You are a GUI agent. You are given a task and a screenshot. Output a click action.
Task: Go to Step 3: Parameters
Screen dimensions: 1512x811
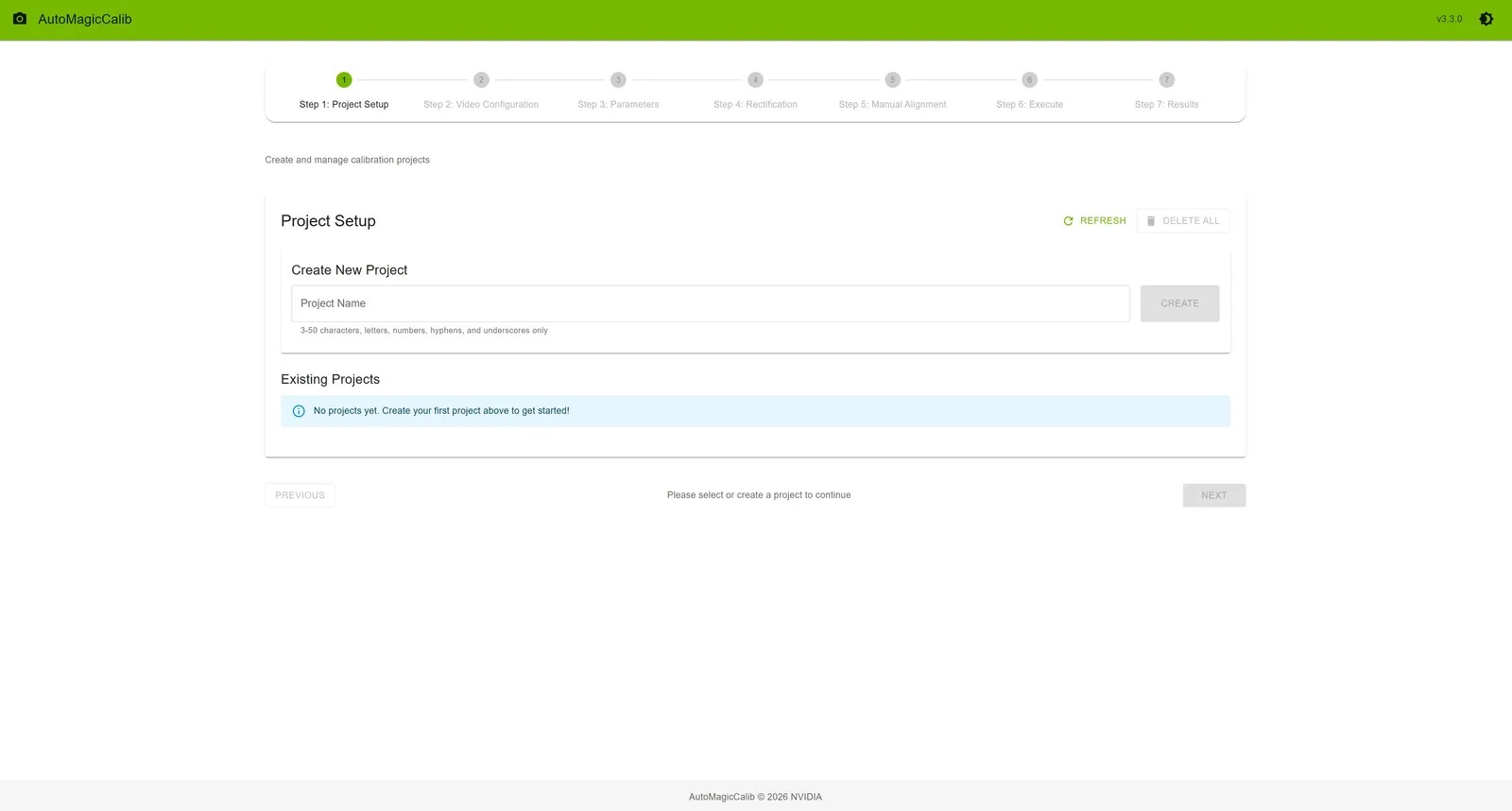click(618, 92)
